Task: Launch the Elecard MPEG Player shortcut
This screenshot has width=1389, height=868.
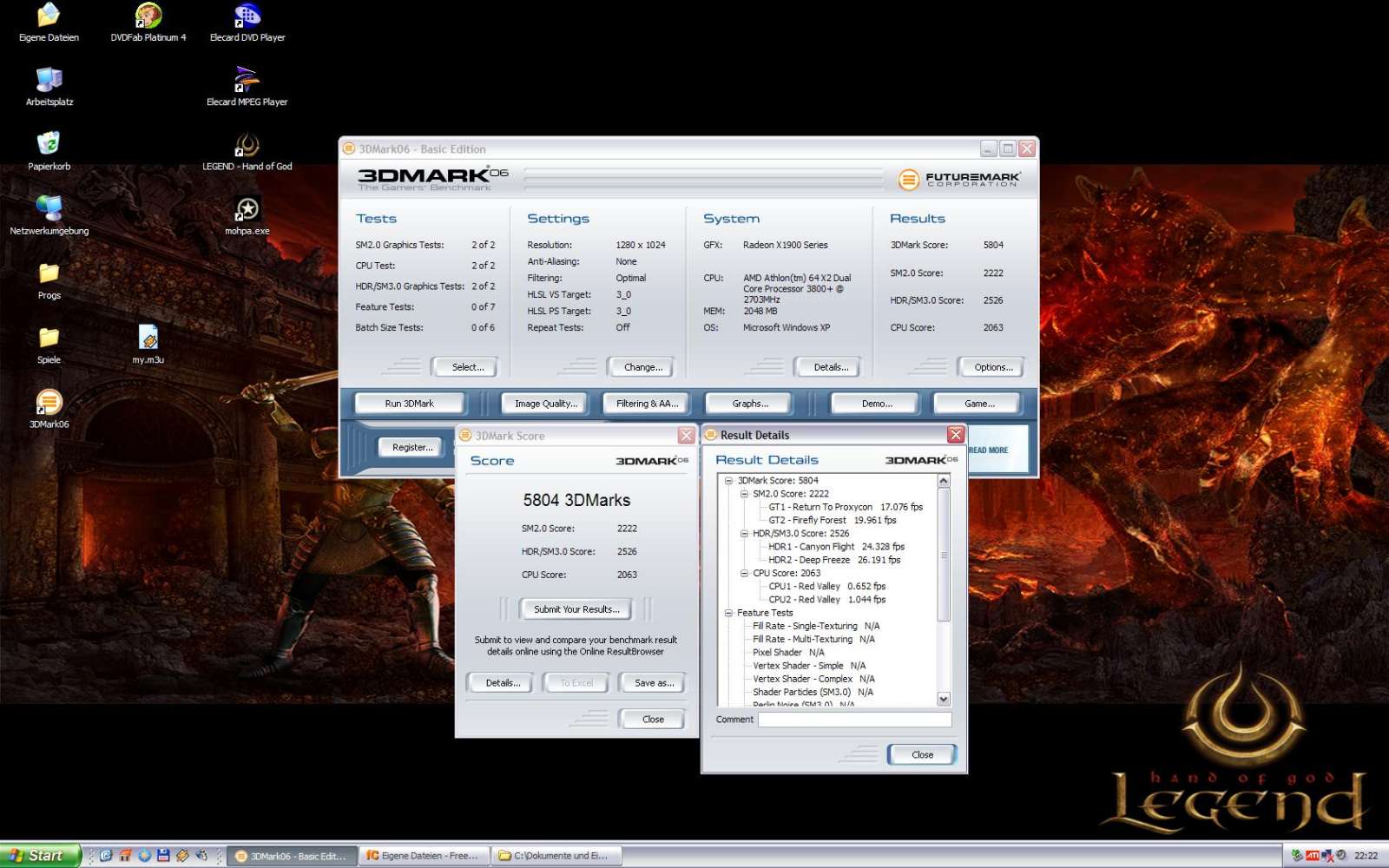Action: pyautogui.click(x=247, y=87)
